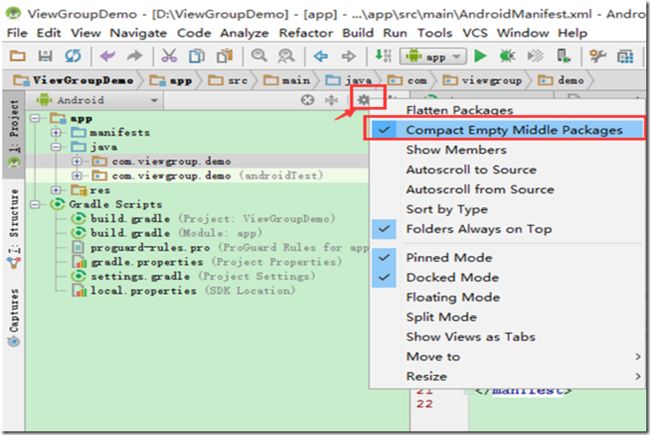Viewport: 650px width, 435px height.
Task: Expand the com.viewgroup.demo package
Action: (x=77, y=161)
